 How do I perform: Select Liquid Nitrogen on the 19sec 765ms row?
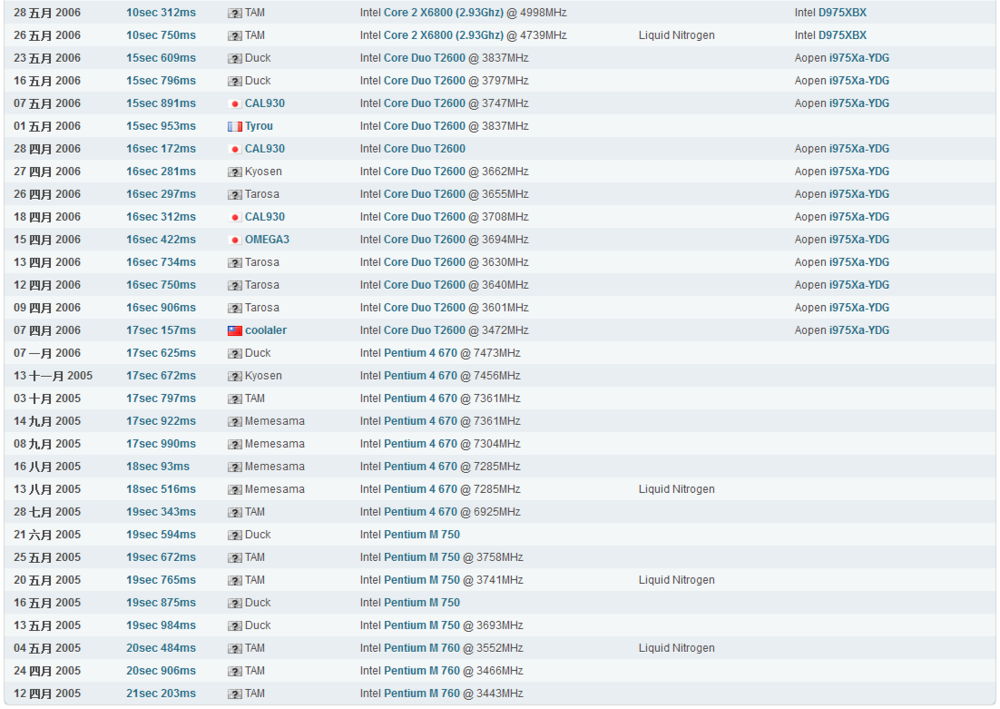pos(677,580)
